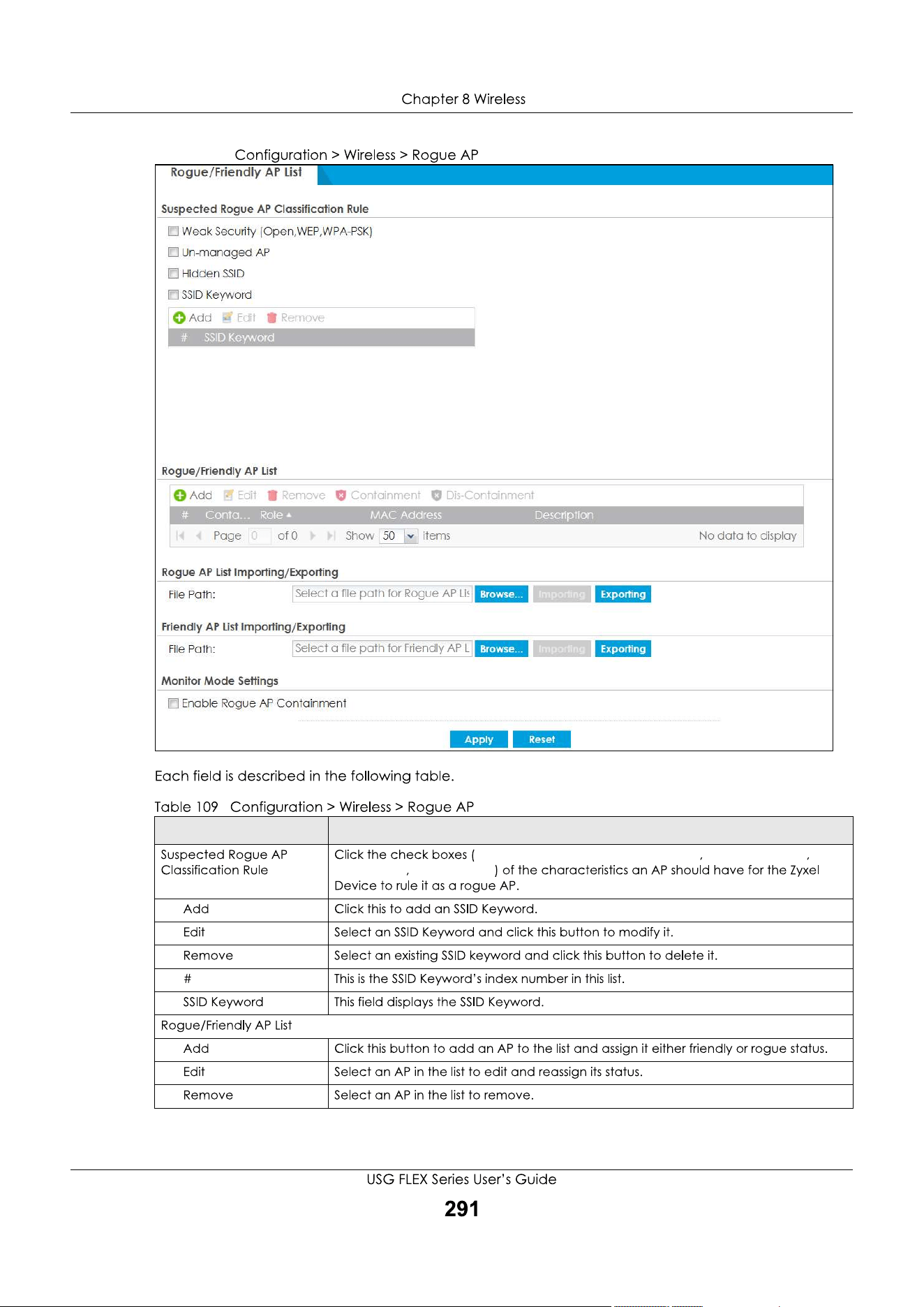Click the Reset button
The image size is (924, 1307).
[542, 739]
